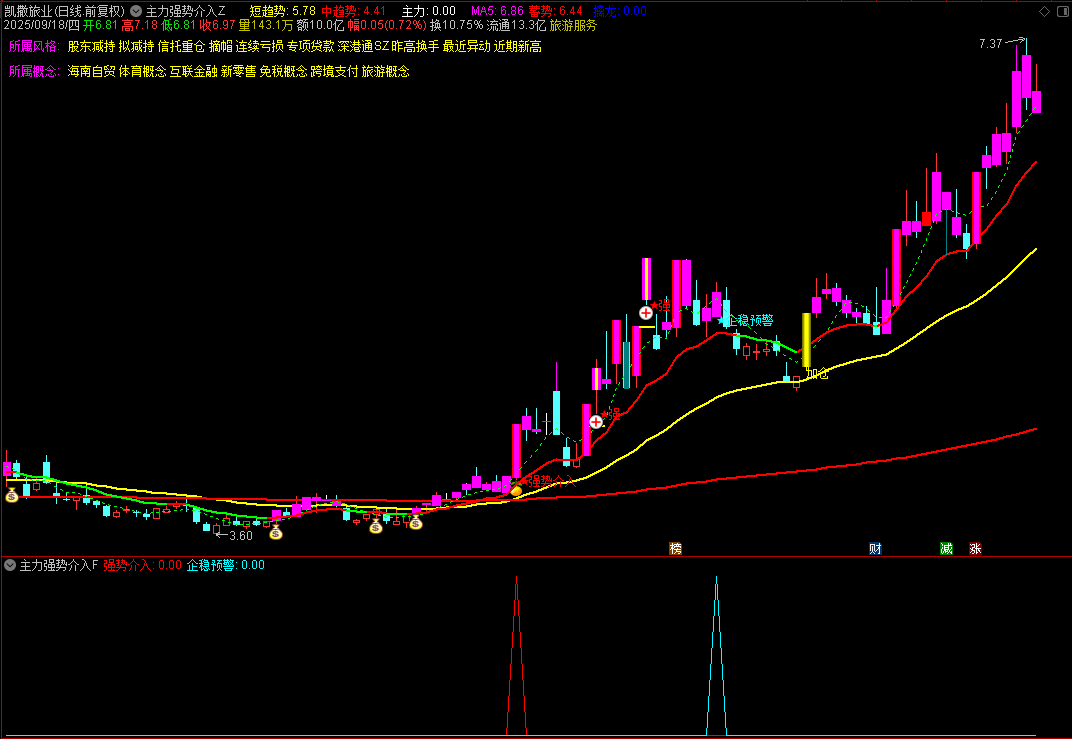Select the 信托重仓 style tag
Screen dimensions: 1072x739
click(x=181, y=46)
